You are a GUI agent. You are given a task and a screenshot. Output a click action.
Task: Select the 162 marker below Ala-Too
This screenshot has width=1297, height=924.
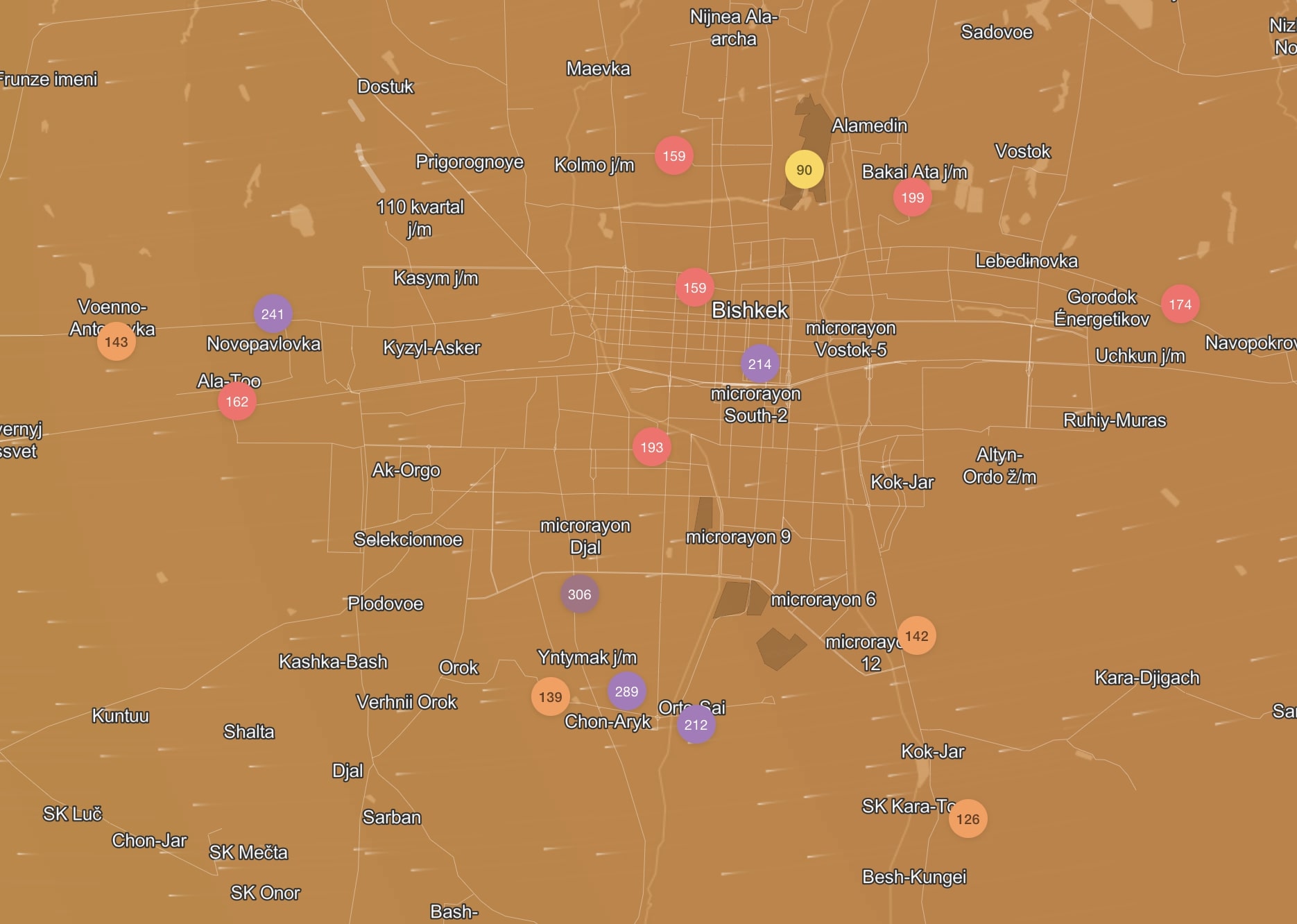(237, 402)
